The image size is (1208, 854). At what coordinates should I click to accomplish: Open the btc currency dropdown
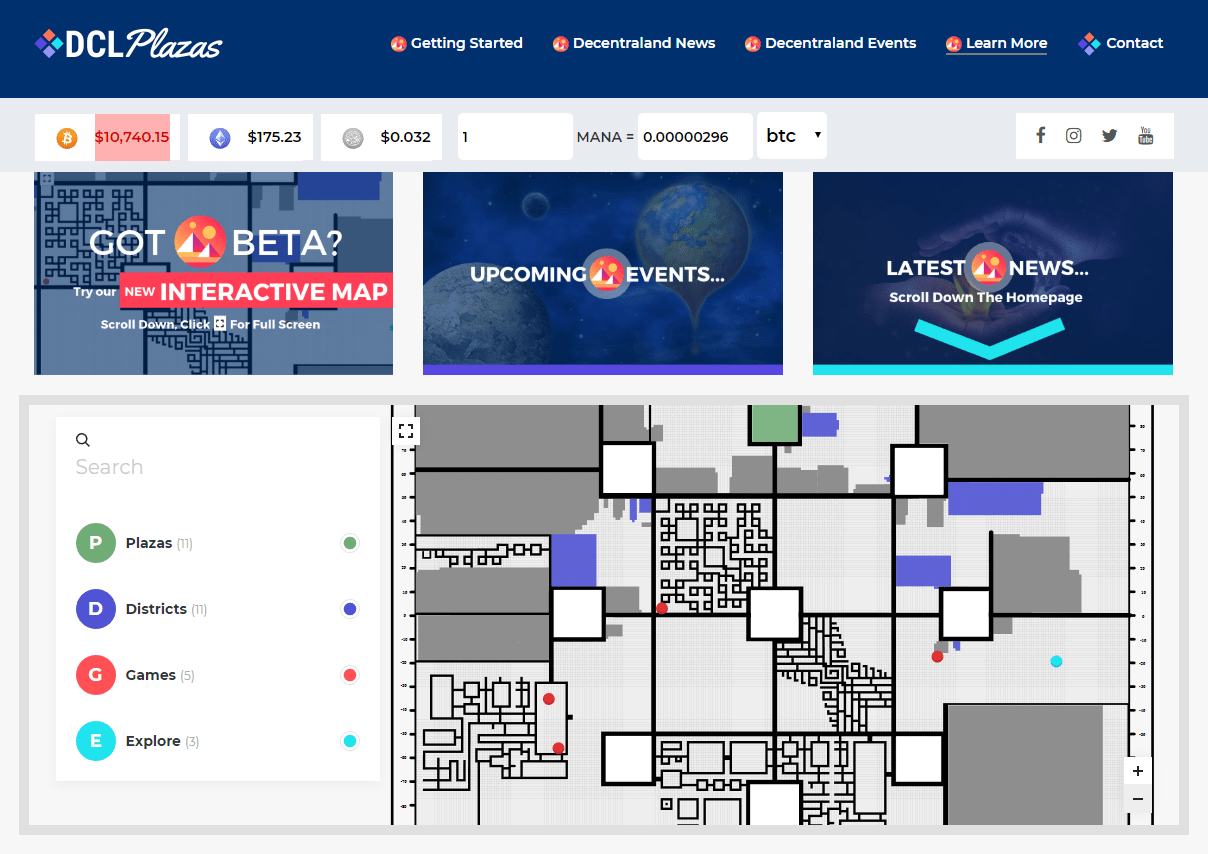coord(792,136)
